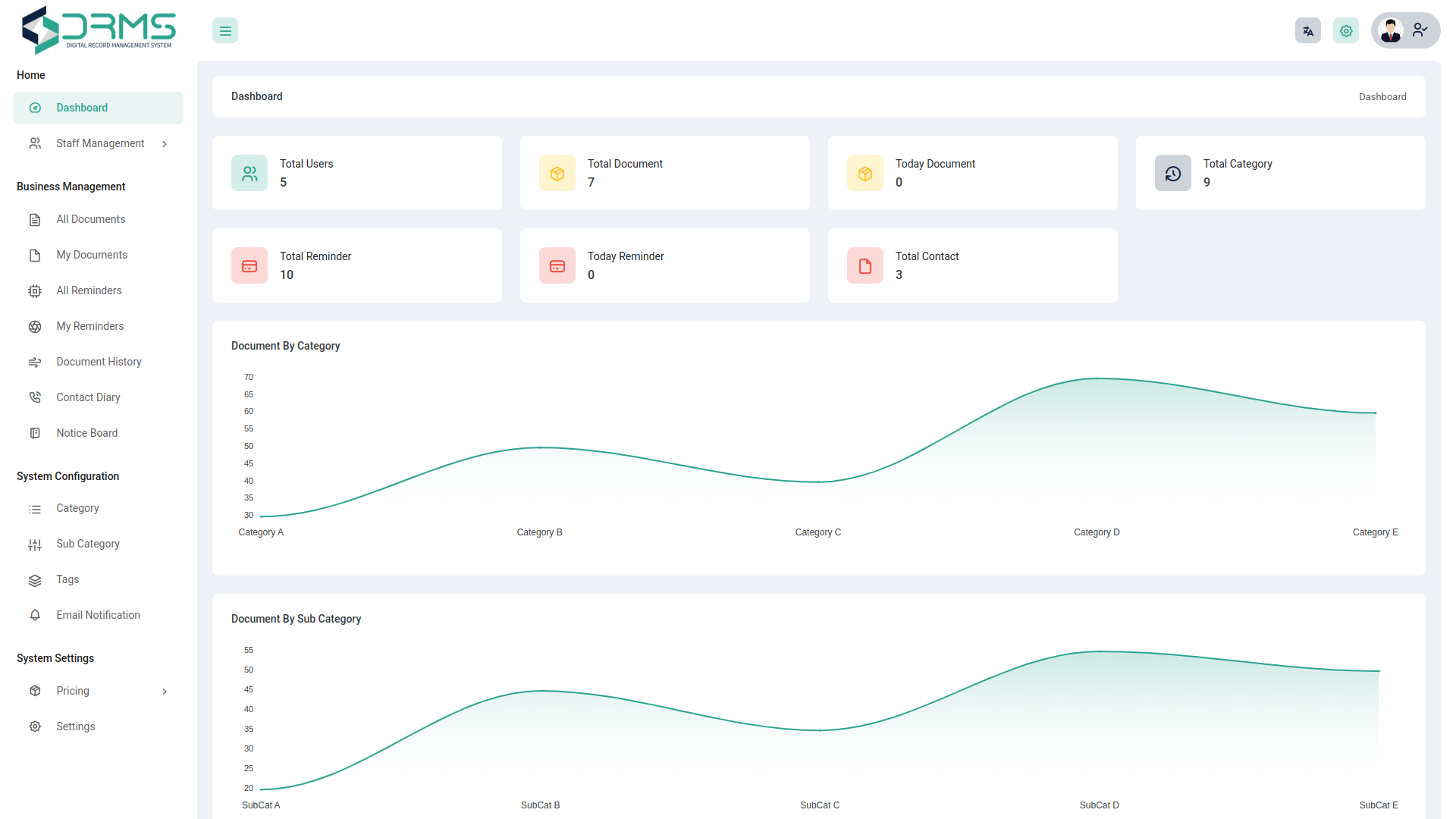This screenshot has width=1456, height=819.
Task: Toggle the sidebar with the hamburger button
Action: pos(224,30)
